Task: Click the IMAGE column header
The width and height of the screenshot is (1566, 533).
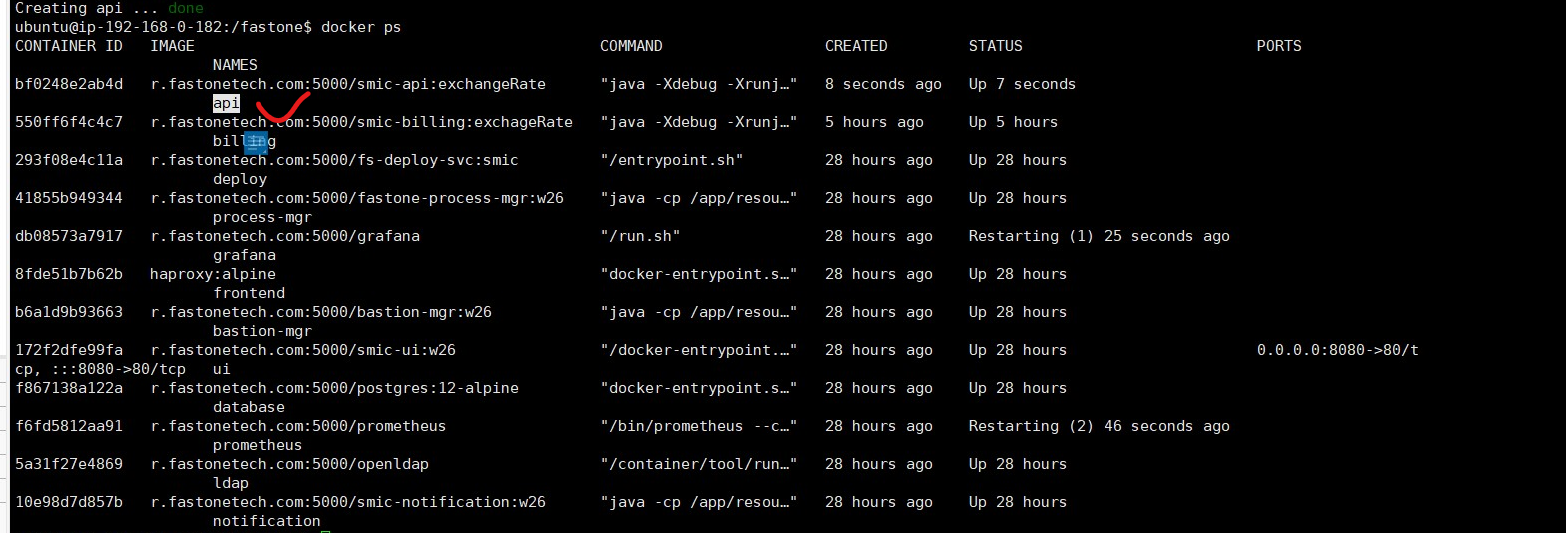Action: (x=172, y=46)
